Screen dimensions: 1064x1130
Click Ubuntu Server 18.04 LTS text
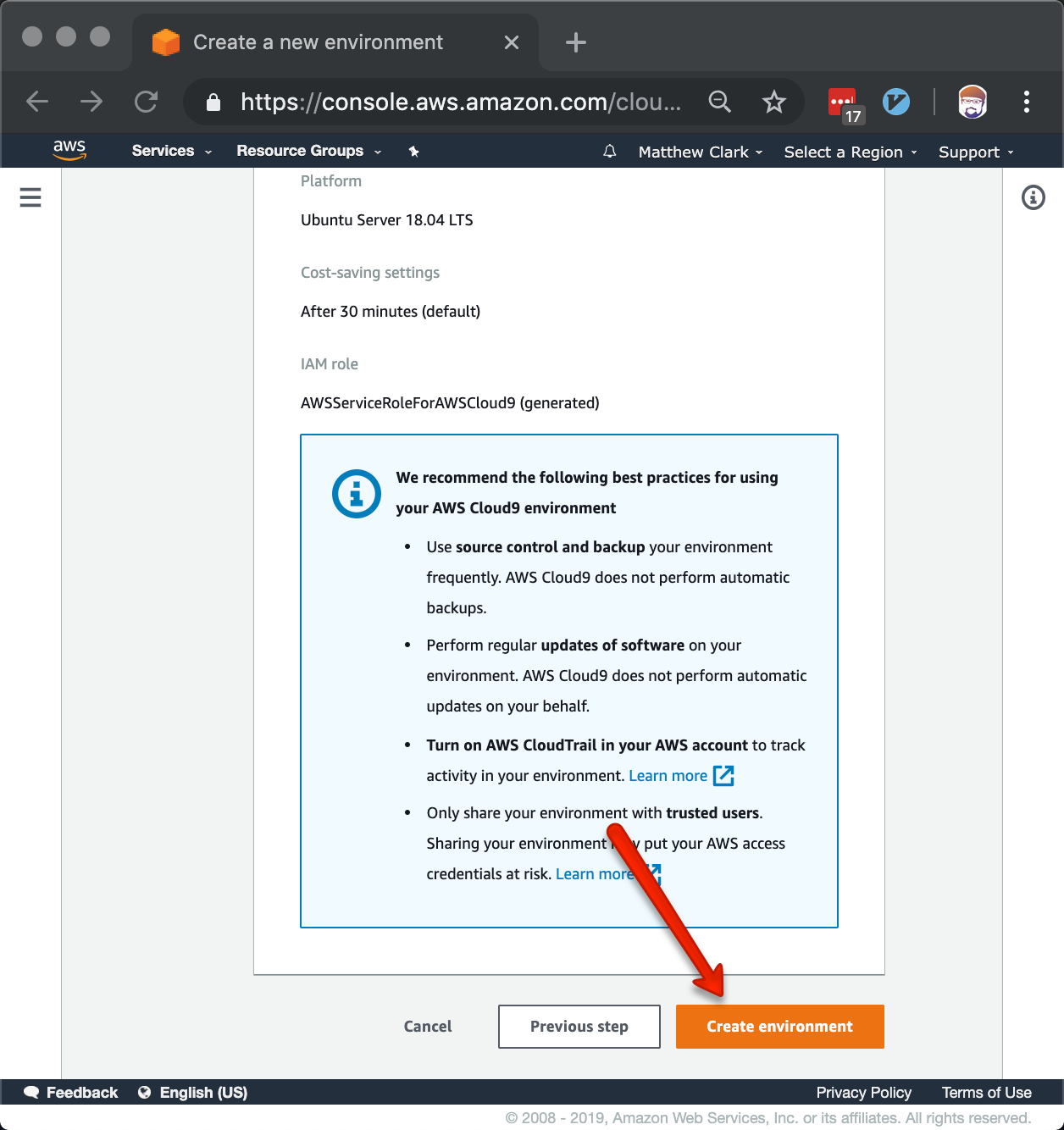pyautogui.click(x=387, y=220)
